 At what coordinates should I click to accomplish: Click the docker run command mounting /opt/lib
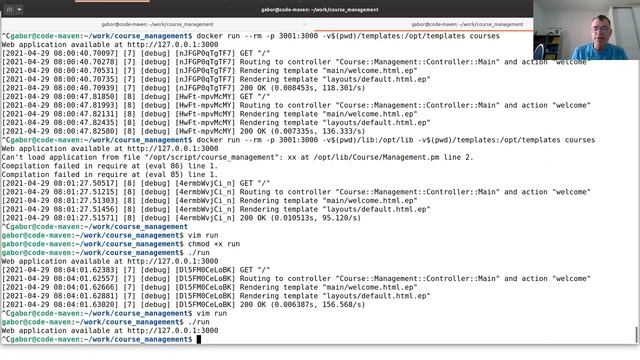coord(396,140)
